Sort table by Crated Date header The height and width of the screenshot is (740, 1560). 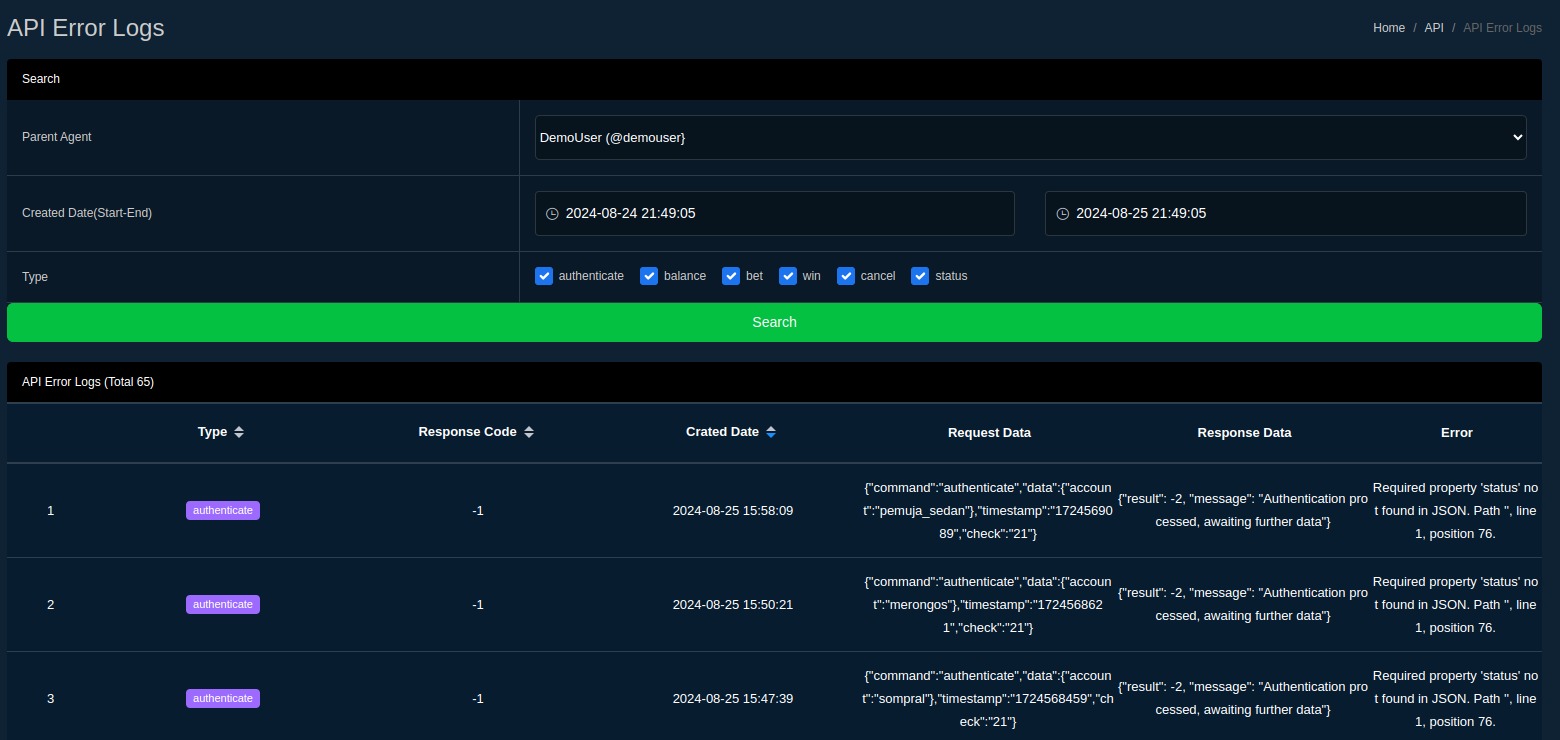pos(722,432)
